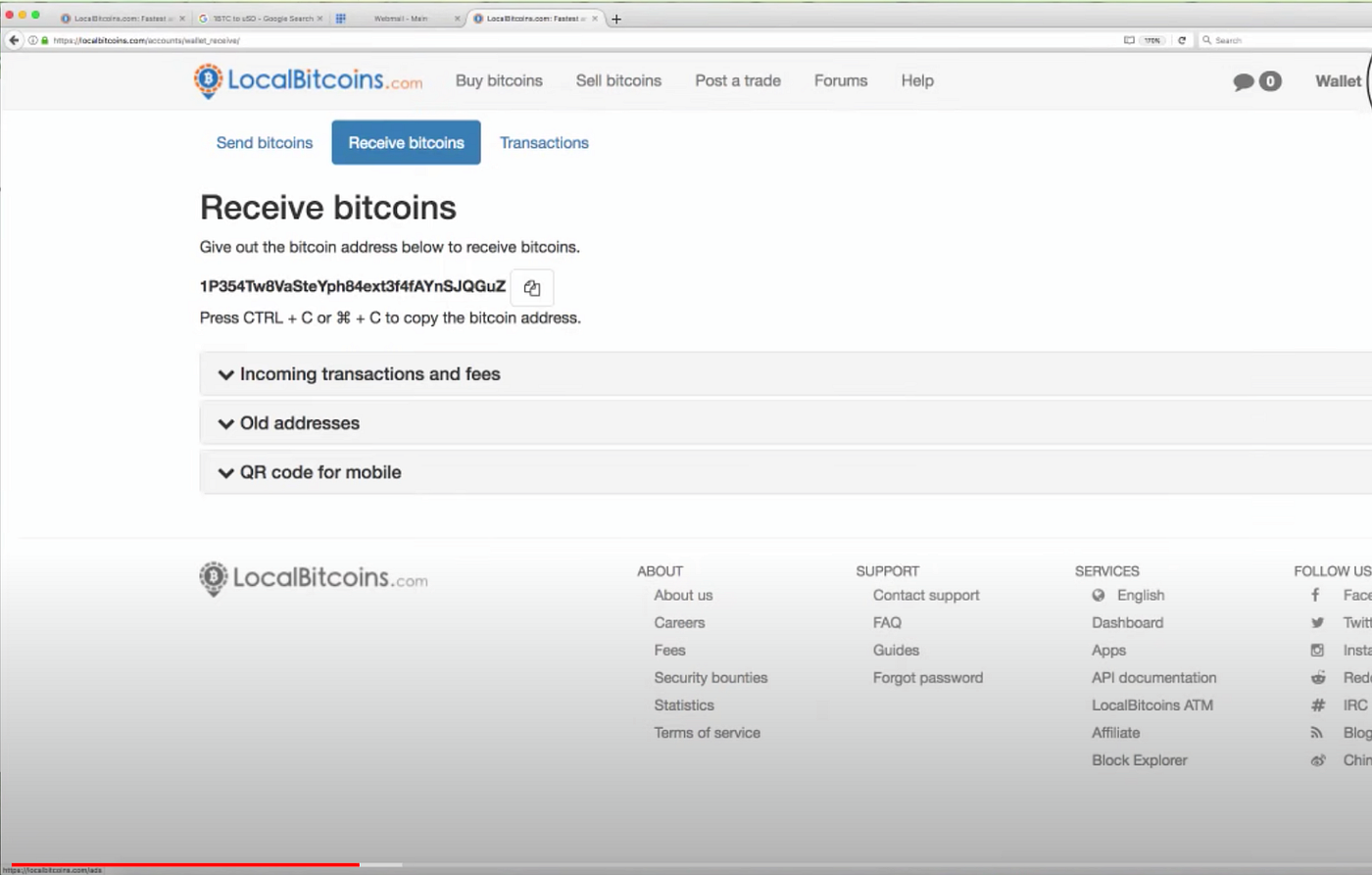Close the active LocalBitcoins browser tab
This screenshot has height=875, width=1372.
595,19
